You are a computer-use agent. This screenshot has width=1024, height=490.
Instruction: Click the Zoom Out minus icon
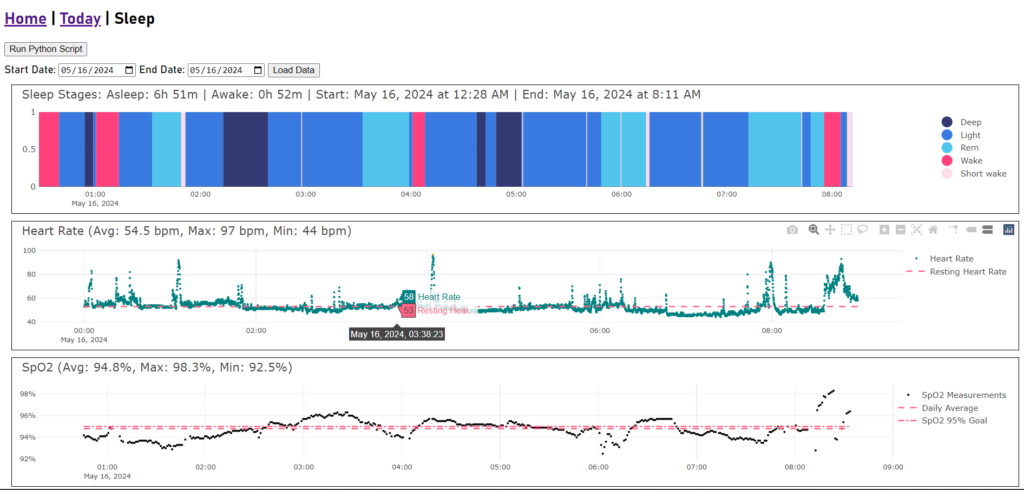click(x=900, y=230)
